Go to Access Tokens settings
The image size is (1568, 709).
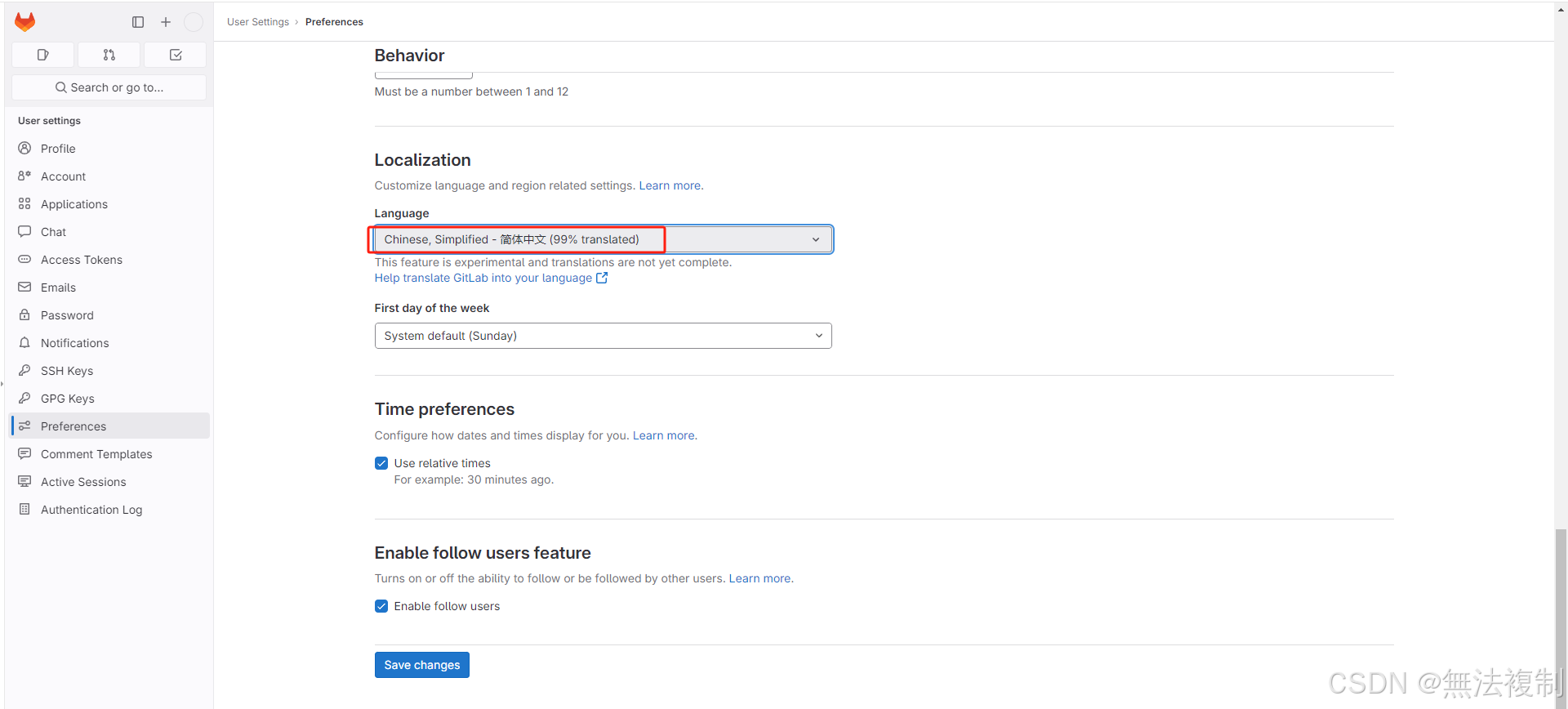click(109, 259)
